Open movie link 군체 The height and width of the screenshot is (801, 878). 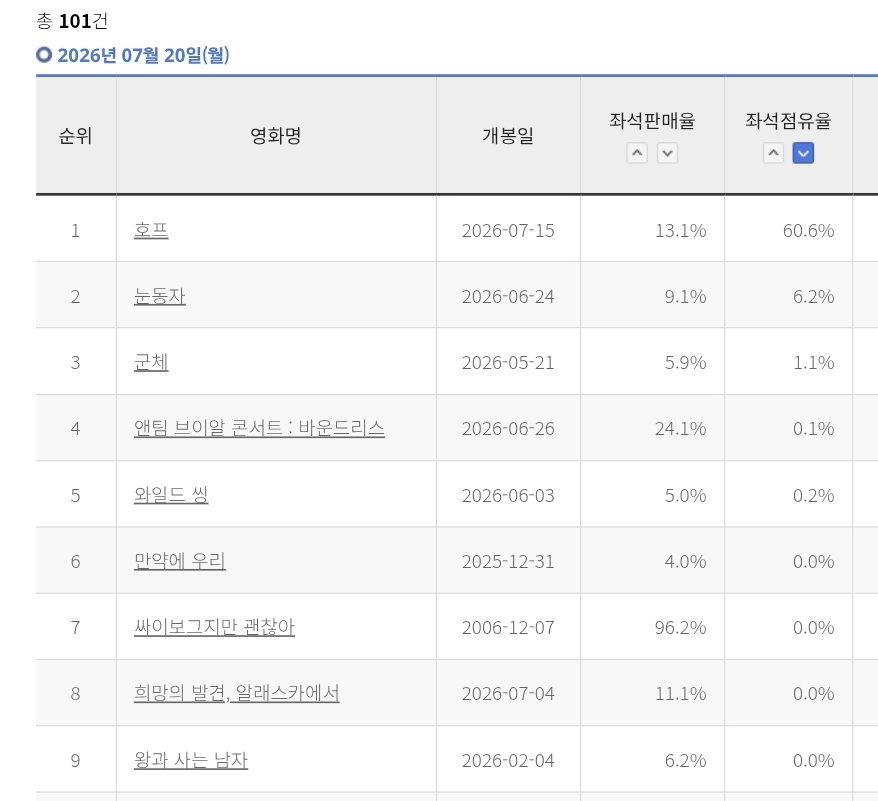coord(151,362)
